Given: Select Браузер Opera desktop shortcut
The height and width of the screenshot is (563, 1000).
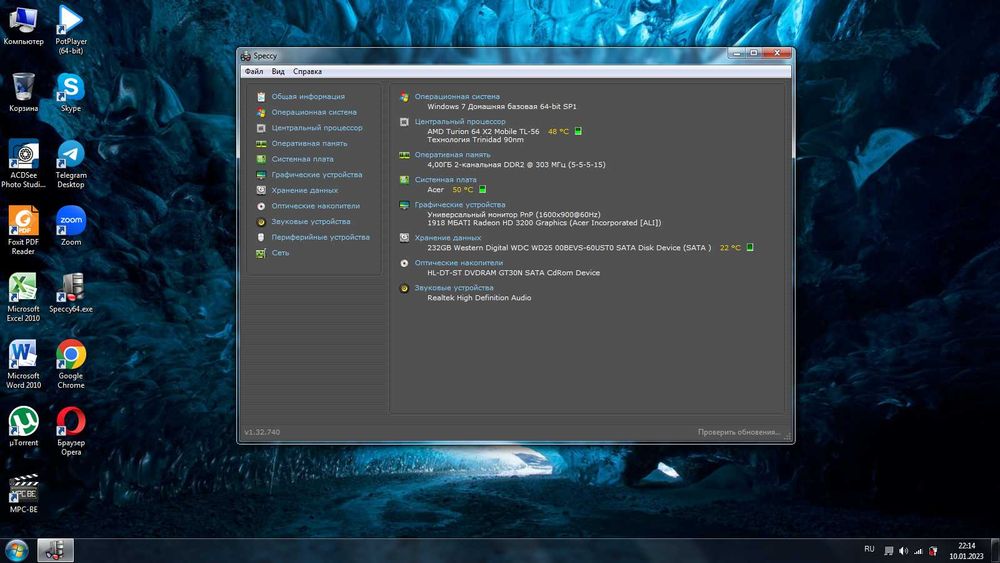Looking at the screenshot, I should [71, 431].
